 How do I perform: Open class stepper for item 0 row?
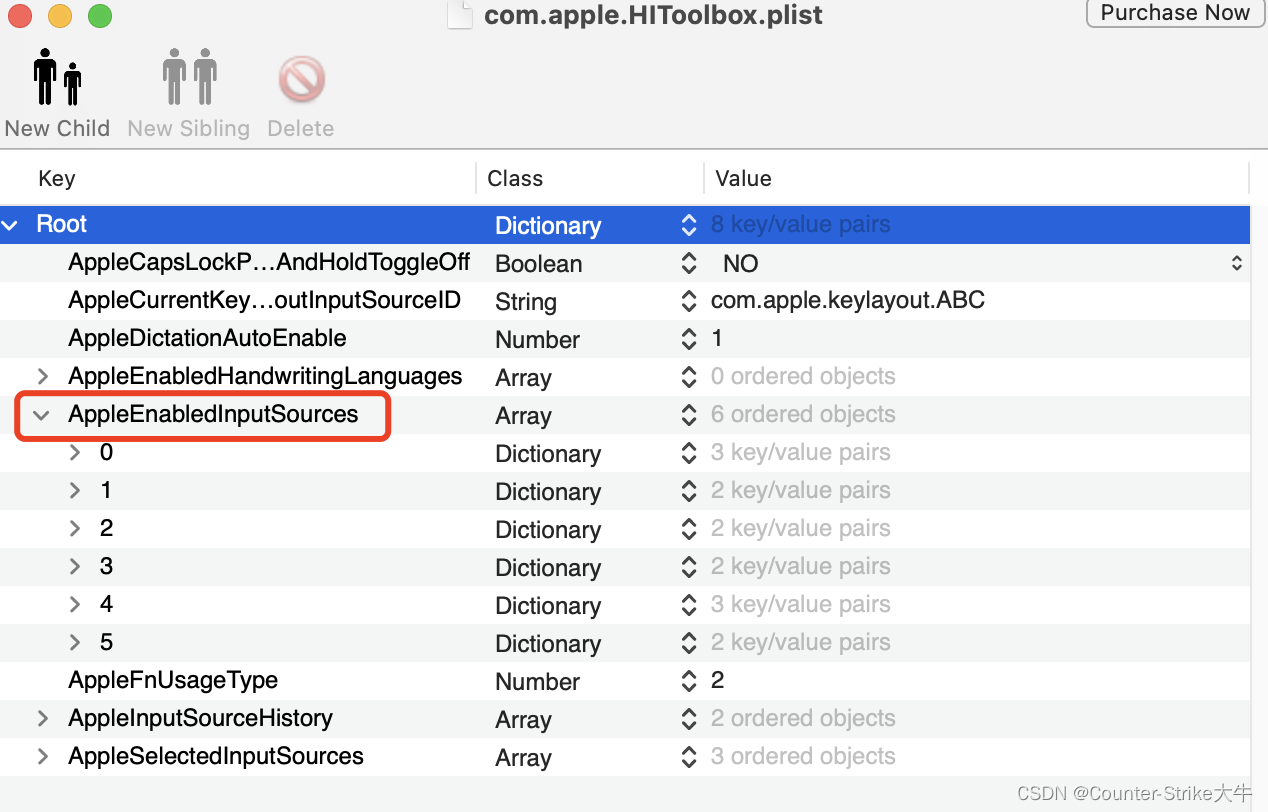click(689, 453)
